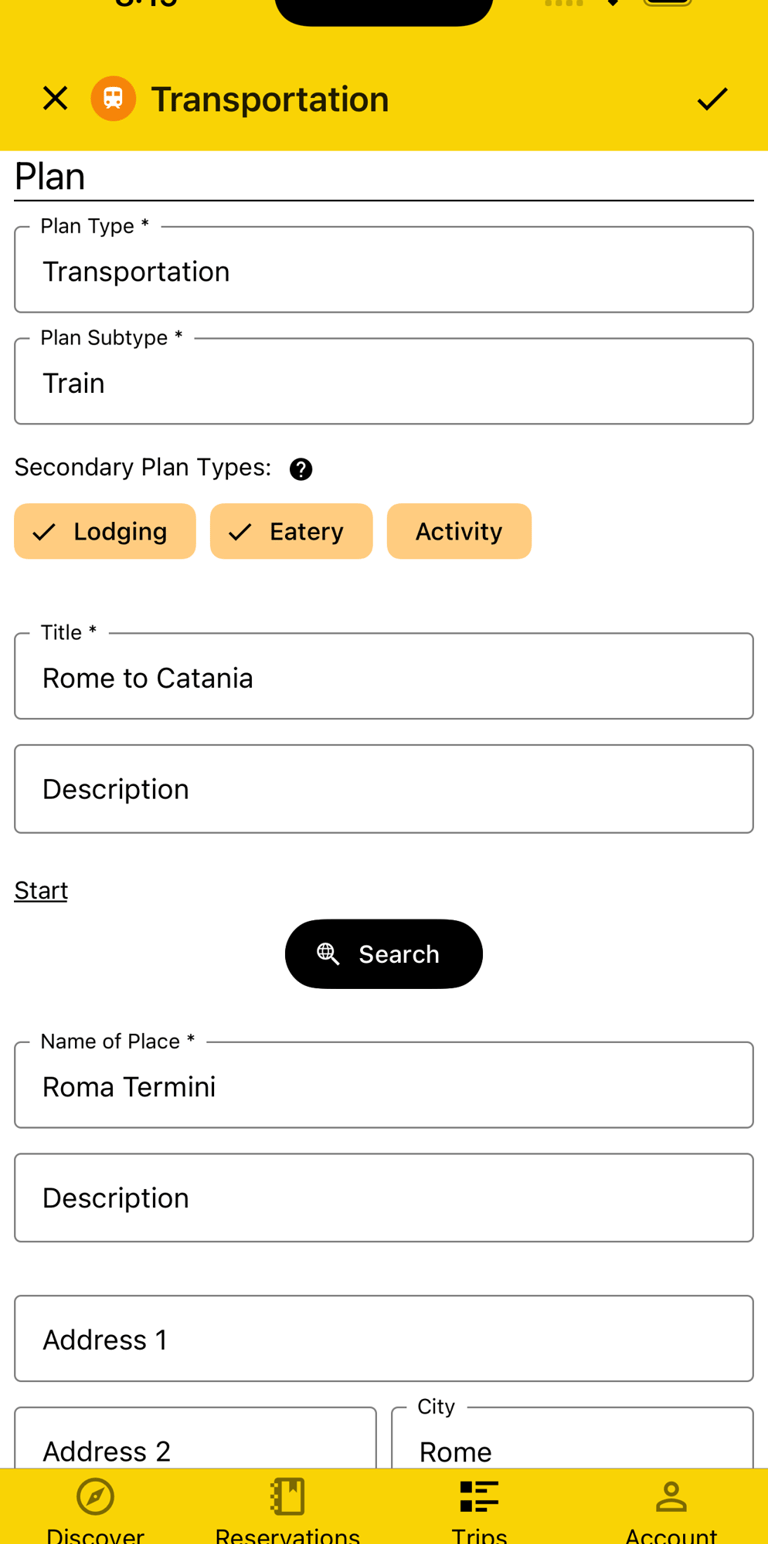Tap the X to discard the plan

pos(55,98)
